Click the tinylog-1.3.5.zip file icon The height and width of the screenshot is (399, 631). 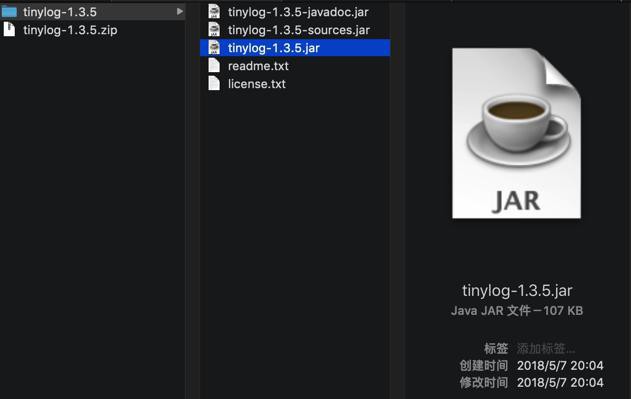[9, 30]
